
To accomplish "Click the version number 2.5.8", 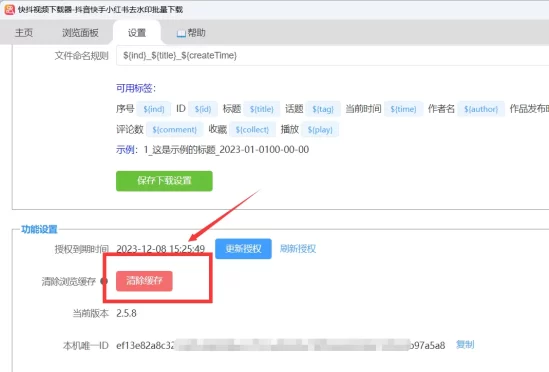I will (x=126, y=313).
